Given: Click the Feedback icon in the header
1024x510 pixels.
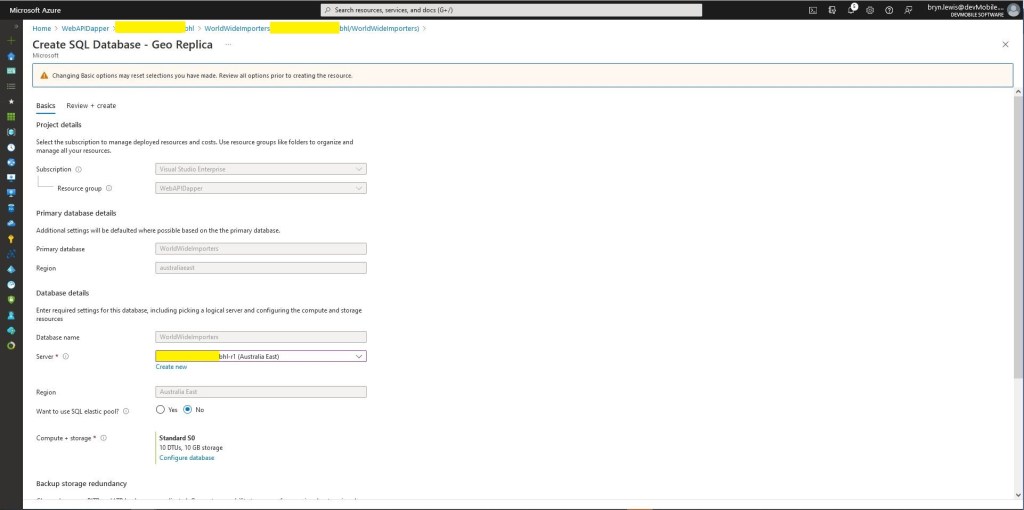Looking at the screenshot, I should pyautogui.click(x=908, y=10).
